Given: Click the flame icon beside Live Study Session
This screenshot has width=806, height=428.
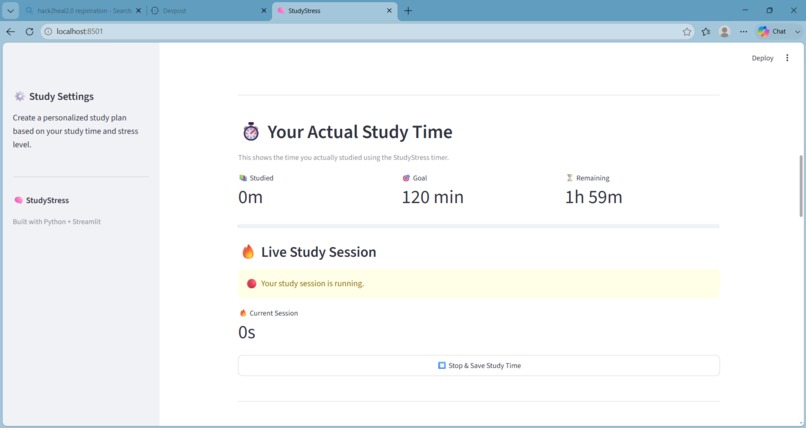Looking at the screenshot, I should 248,252.
